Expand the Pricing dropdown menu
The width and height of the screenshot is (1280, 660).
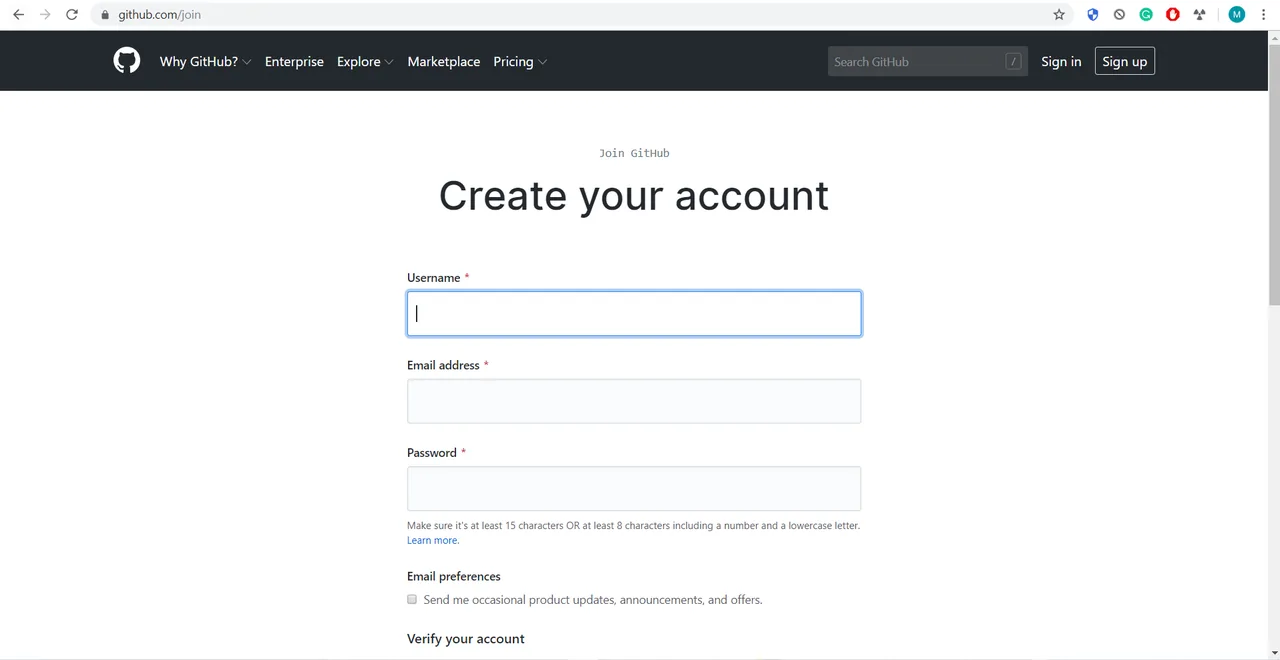[x=520, y=61]
